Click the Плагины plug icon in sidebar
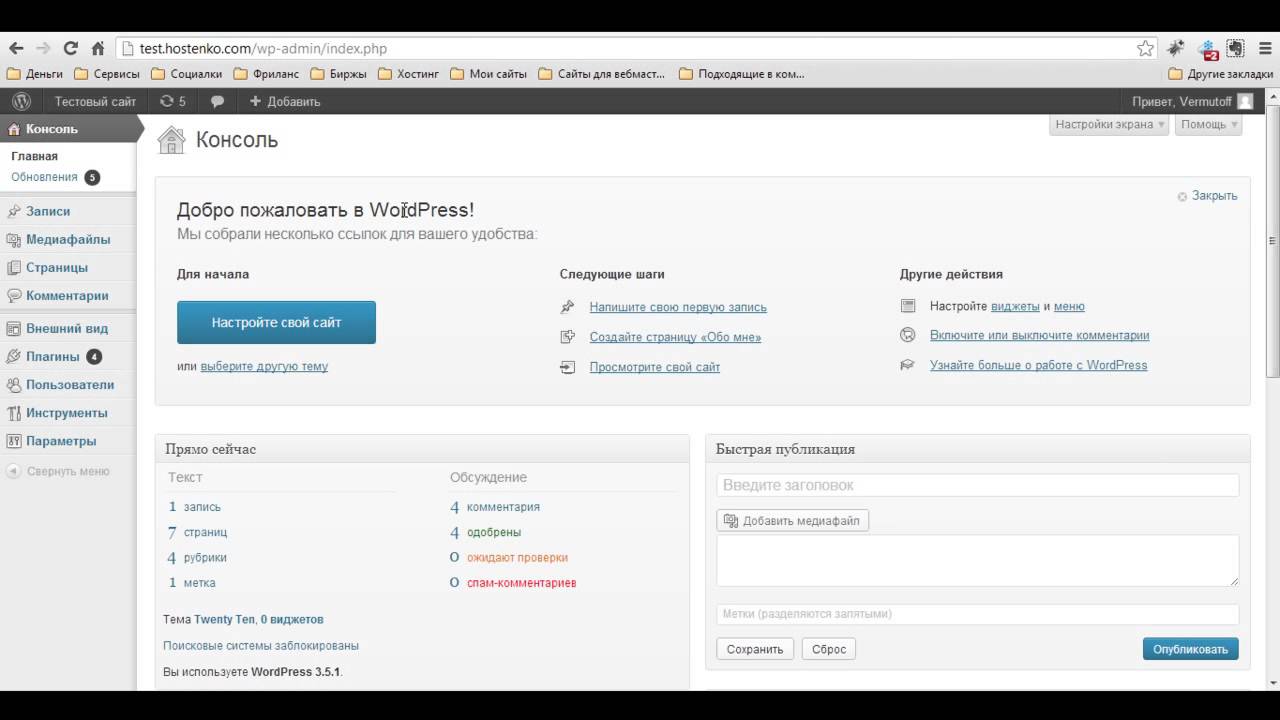 [x=14, y=357]
